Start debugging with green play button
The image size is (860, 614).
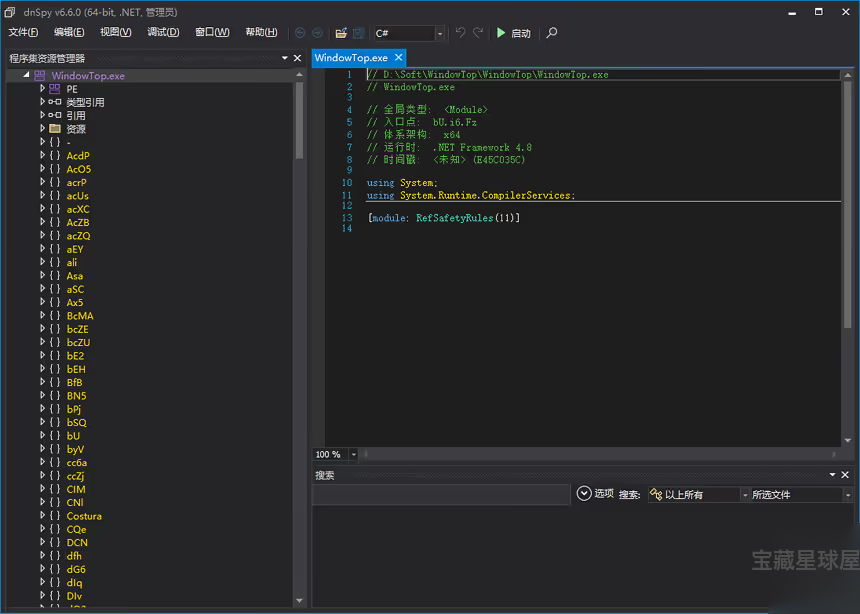click(501, 33)
